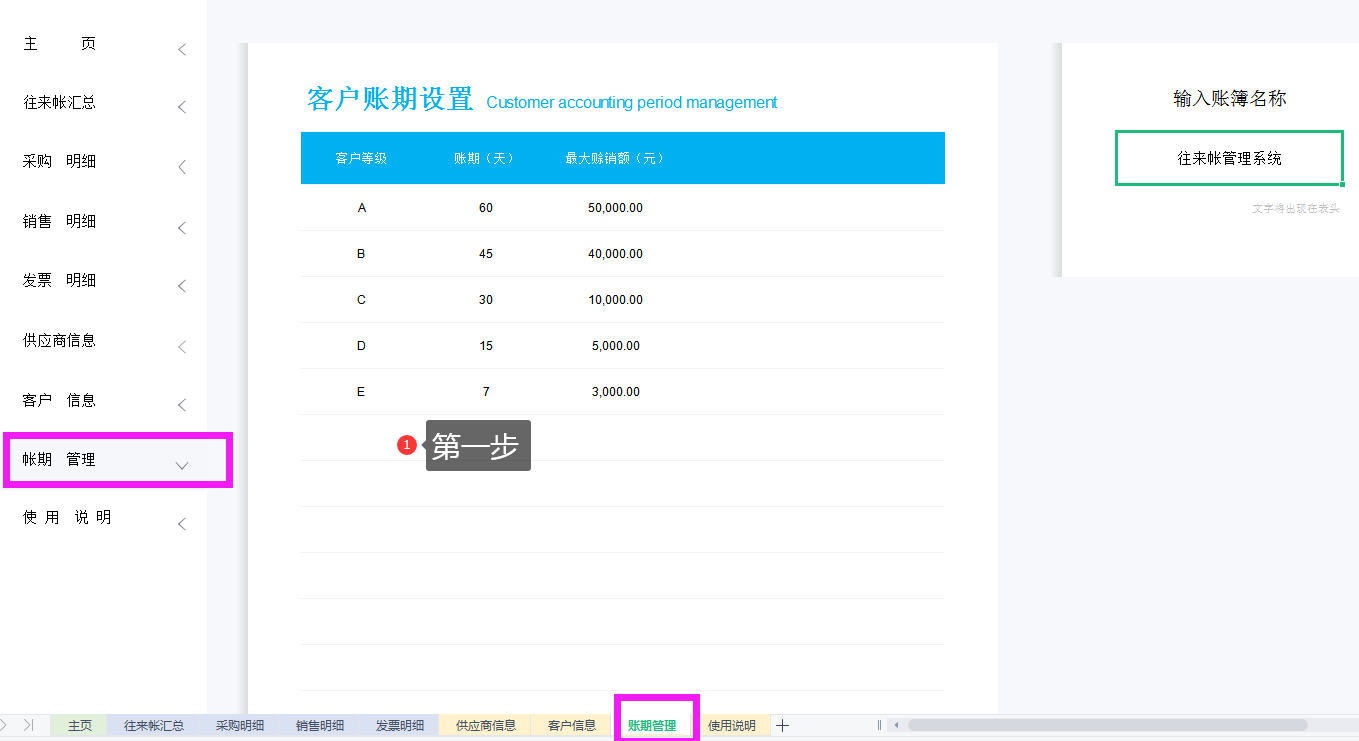The image size is (1359, 741).
Task: Open the 销售明细 sheet tab
Action: (319, 725)
